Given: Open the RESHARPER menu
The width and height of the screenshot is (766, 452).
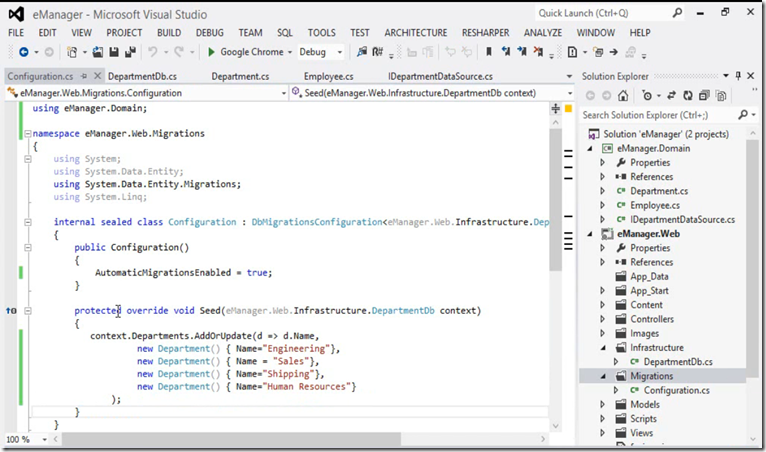Looking at the screenshot, I should click(x=486, y=33).
